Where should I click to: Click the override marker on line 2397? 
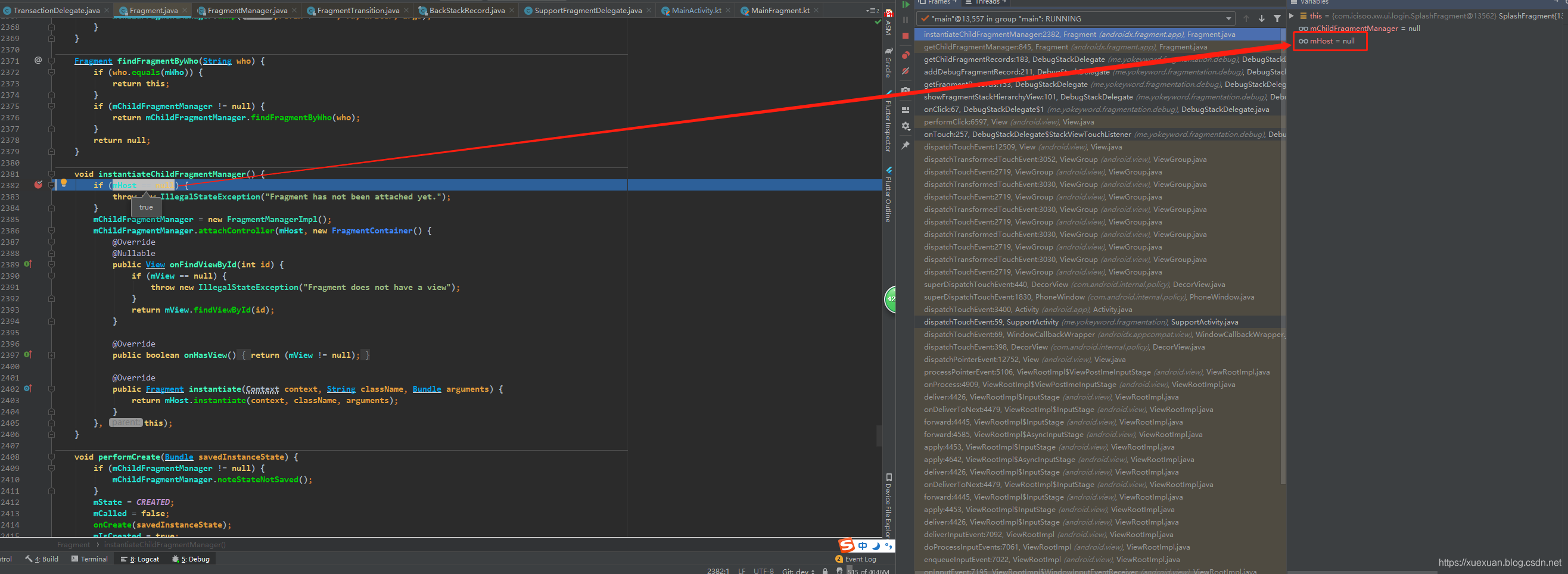[27, 354]
